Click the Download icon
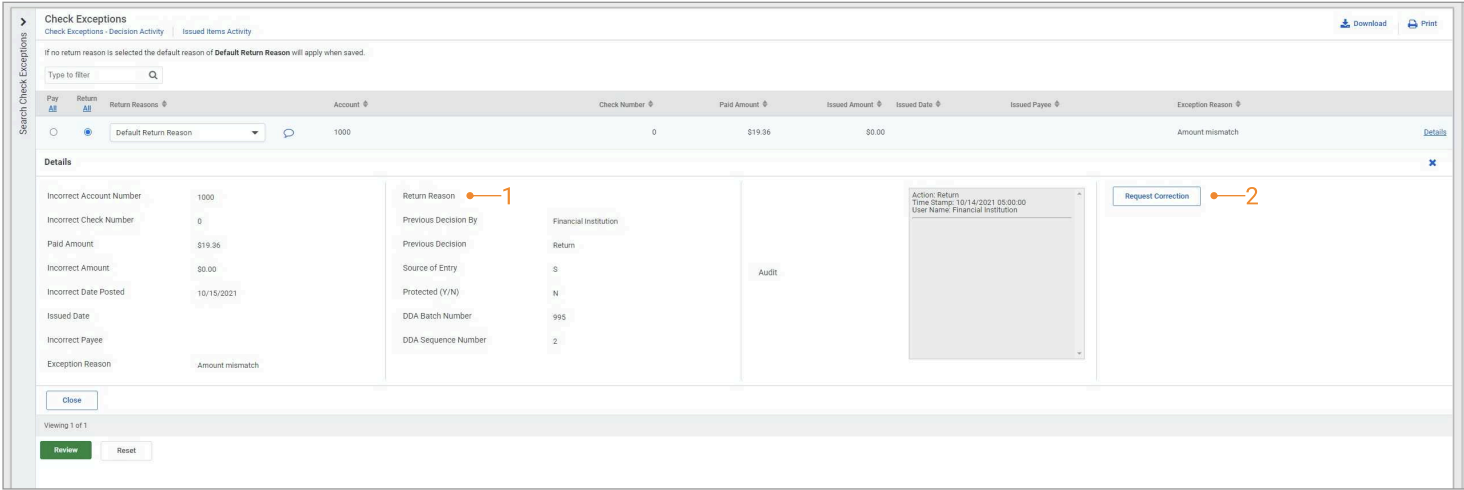Screen dimensions: 1464x490 tap(1347, 24)
